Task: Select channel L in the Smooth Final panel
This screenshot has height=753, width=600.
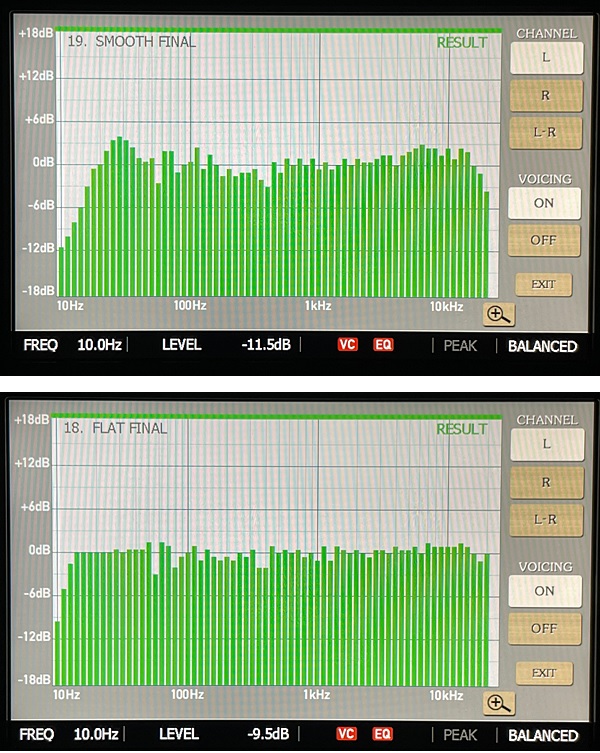Action: pos(545,57)
